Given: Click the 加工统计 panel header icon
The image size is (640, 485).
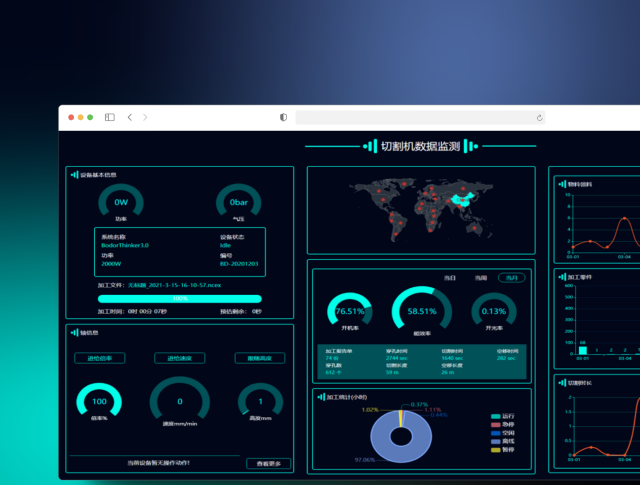Looking at the screenshot, I should tap(321, 397).
